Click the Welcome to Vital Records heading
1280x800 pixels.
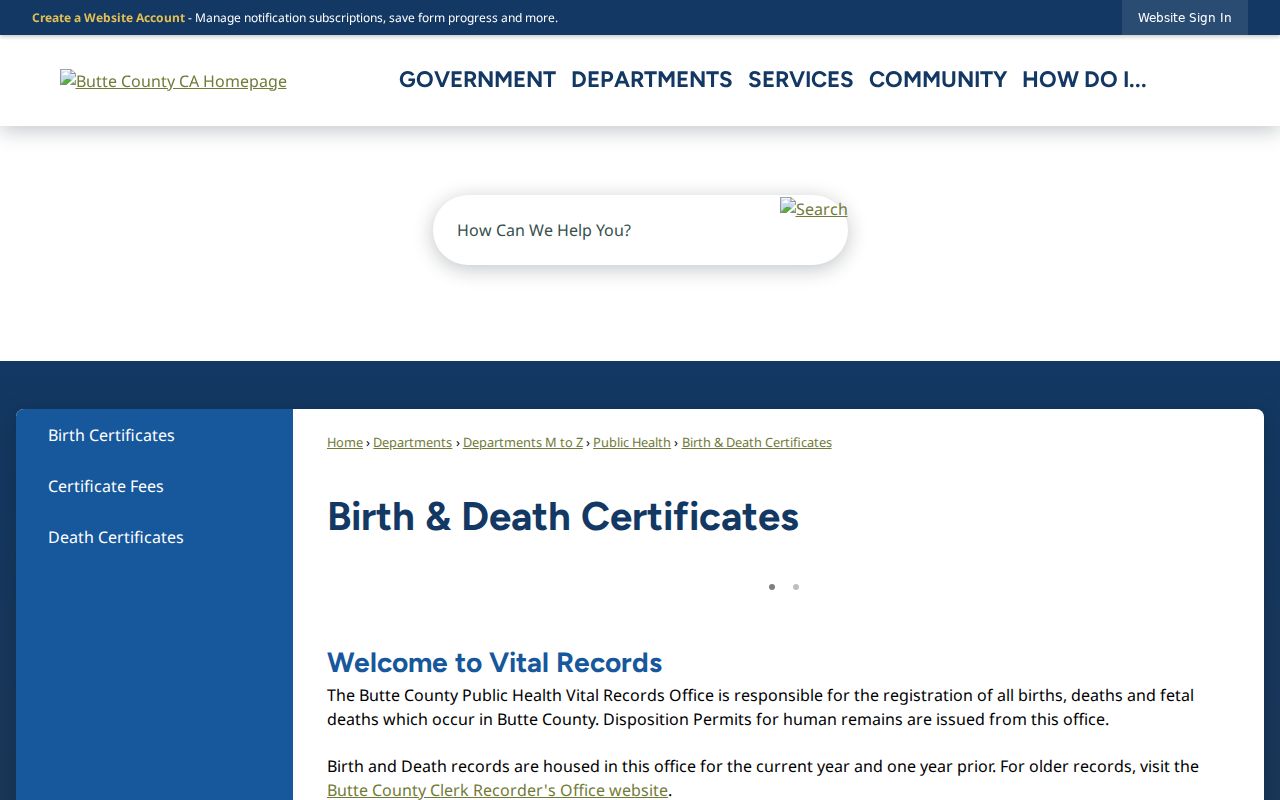[494, 663]
